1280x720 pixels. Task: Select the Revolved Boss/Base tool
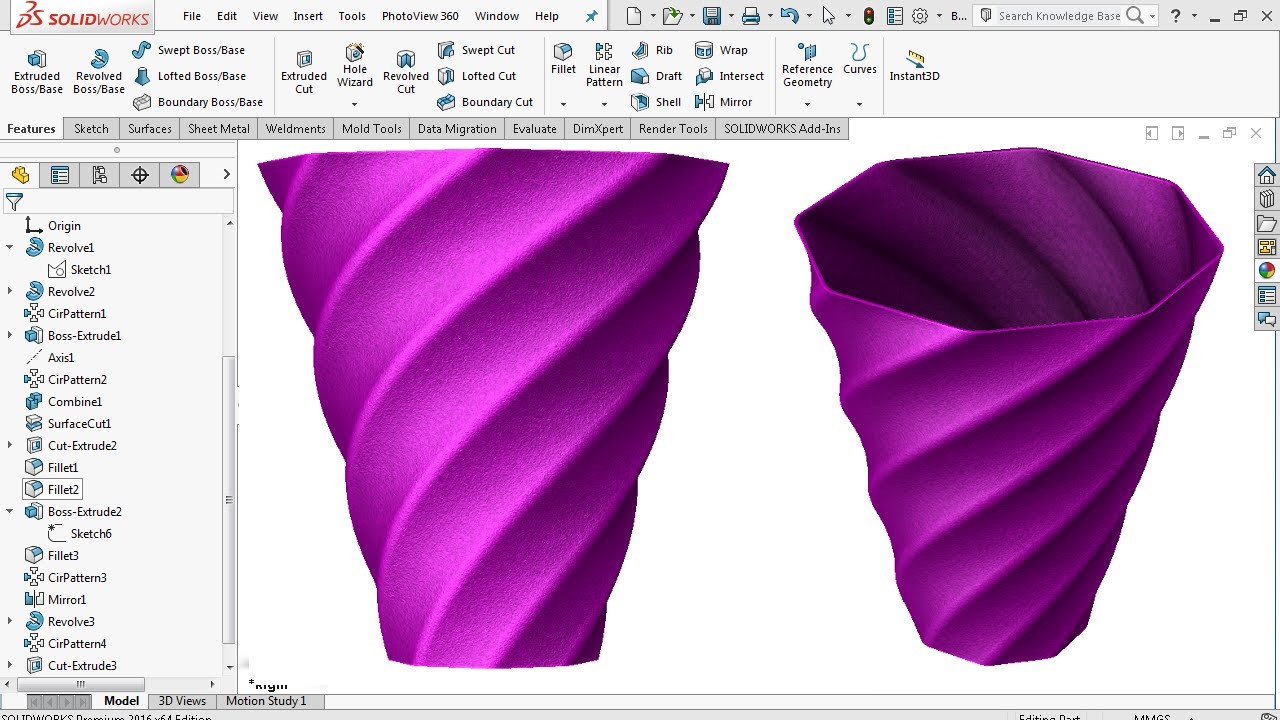98,72
